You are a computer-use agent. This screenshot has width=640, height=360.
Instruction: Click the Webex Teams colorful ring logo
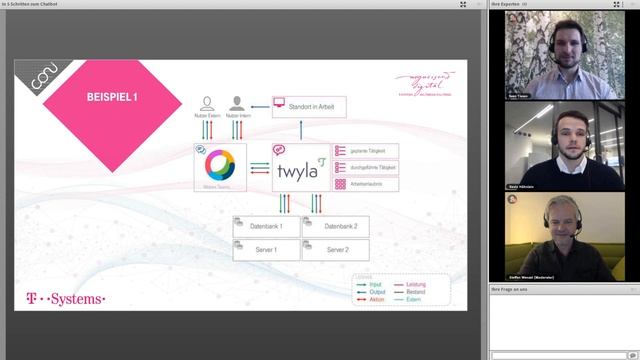click(x=220, y=165)
